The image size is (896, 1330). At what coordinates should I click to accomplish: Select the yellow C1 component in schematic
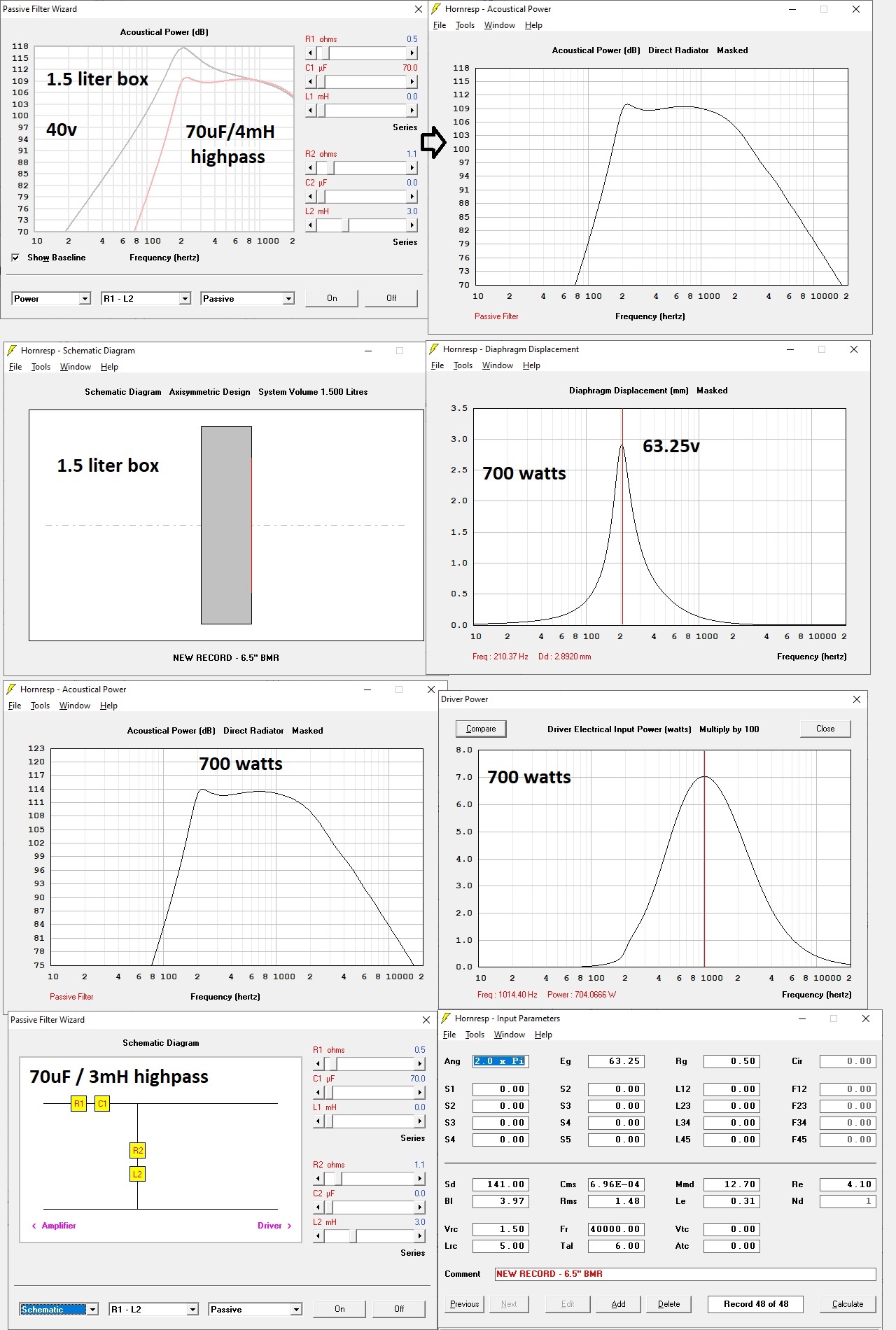pos(102,1104)
